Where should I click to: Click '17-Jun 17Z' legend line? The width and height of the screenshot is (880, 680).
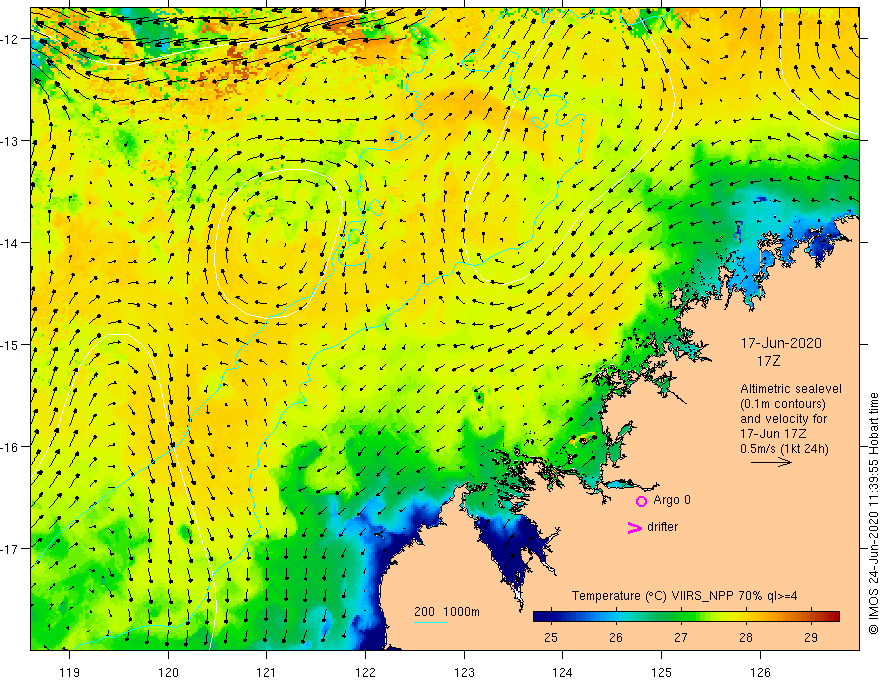pos(773,434)
